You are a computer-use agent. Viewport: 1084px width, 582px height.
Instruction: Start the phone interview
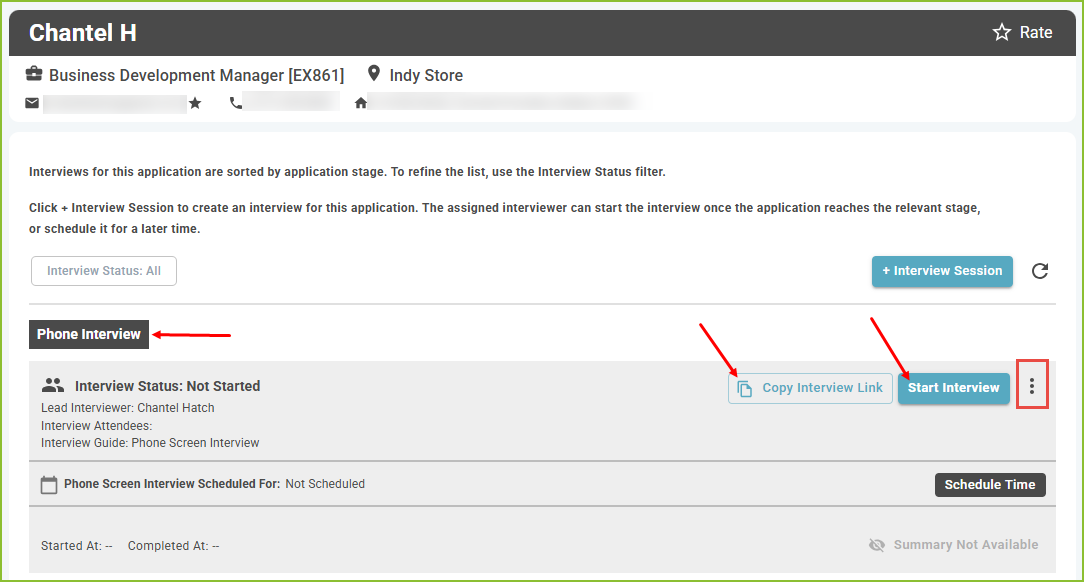[x=953, y=388]
